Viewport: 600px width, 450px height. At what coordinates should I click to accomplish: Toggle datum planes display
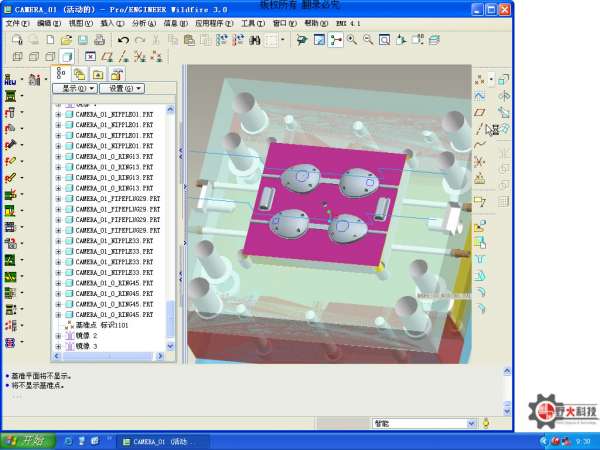coord(107,57)
